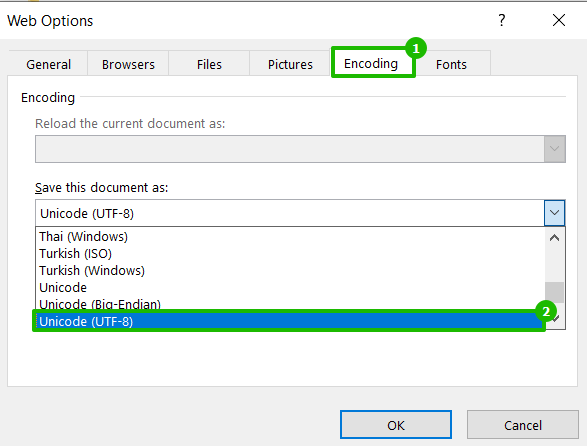Open the Browsers tab
The width and height of the screenshot is (587, 446).
[128, 64]
